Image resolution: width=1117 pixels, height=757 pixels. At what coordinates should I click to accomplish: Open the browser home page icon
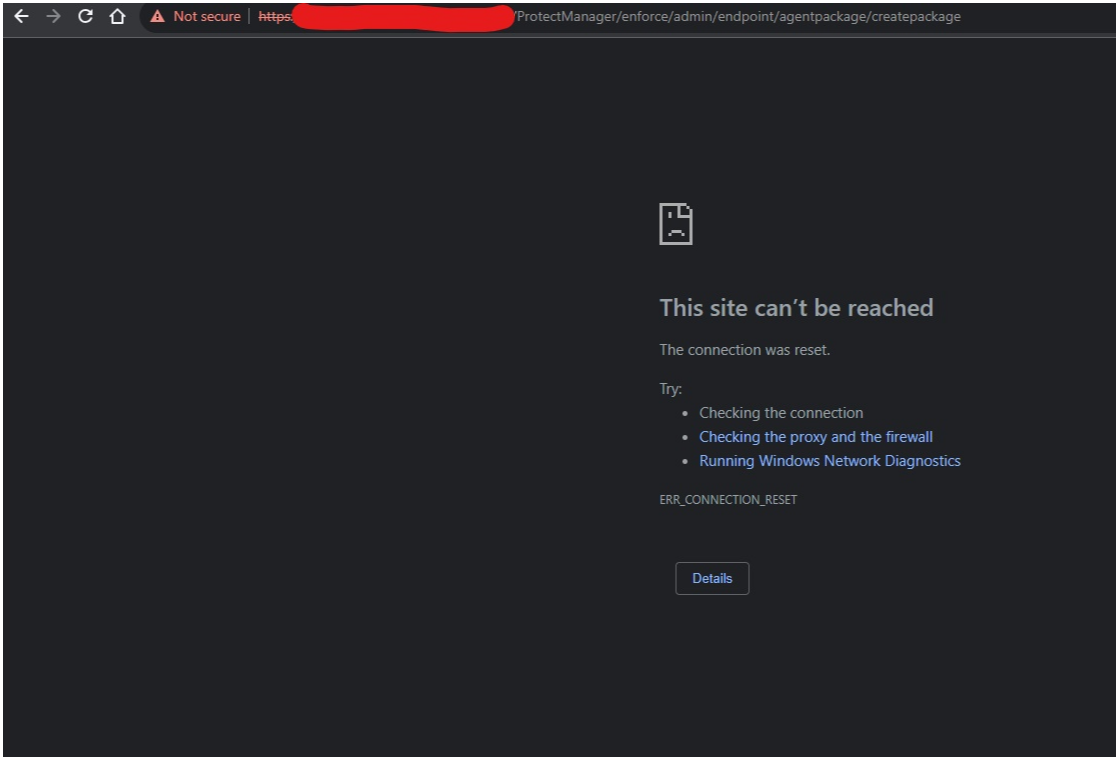coord(118,16)
